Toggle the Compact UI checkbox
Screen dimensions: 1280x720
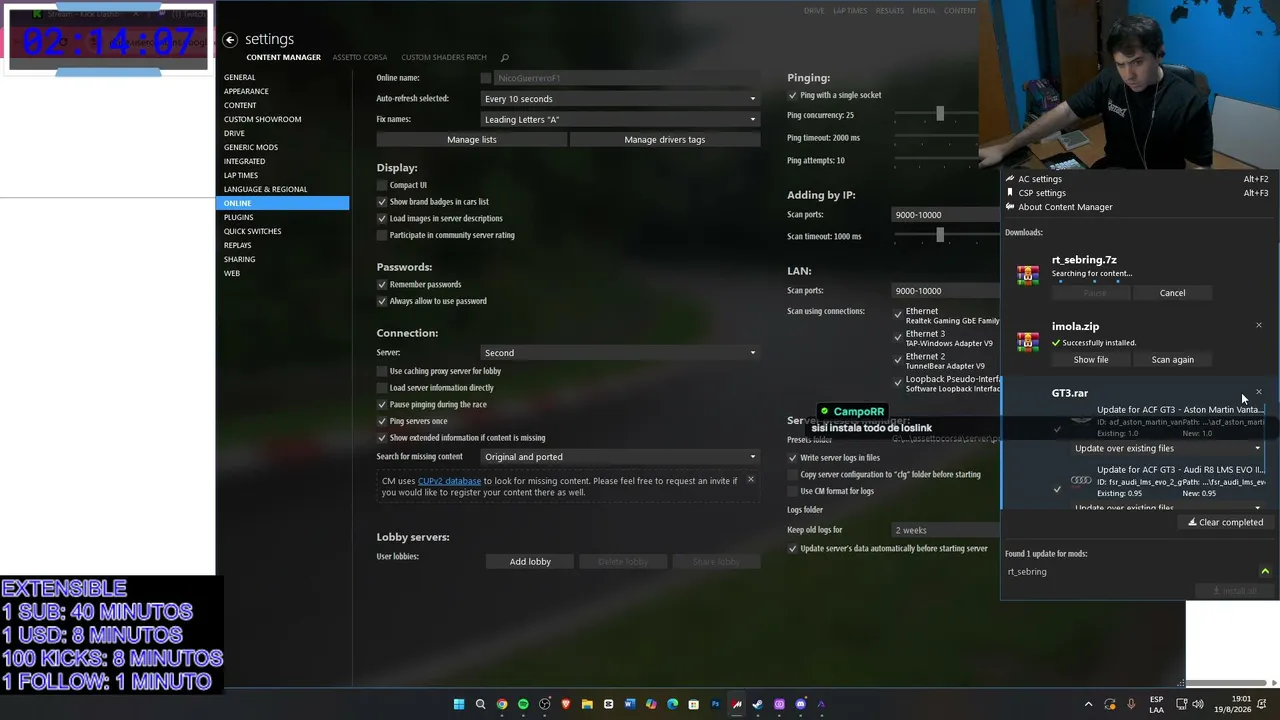382,185
